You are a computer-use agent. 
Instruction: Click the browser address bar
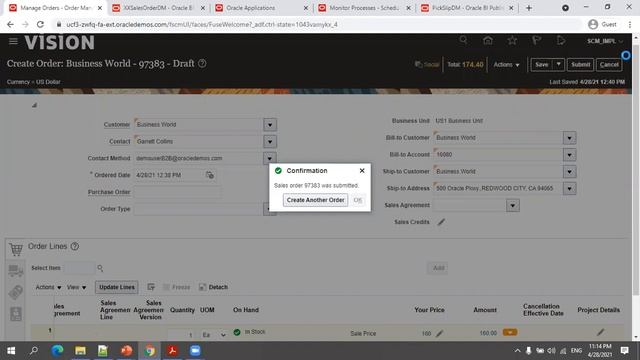pos(318,24)
